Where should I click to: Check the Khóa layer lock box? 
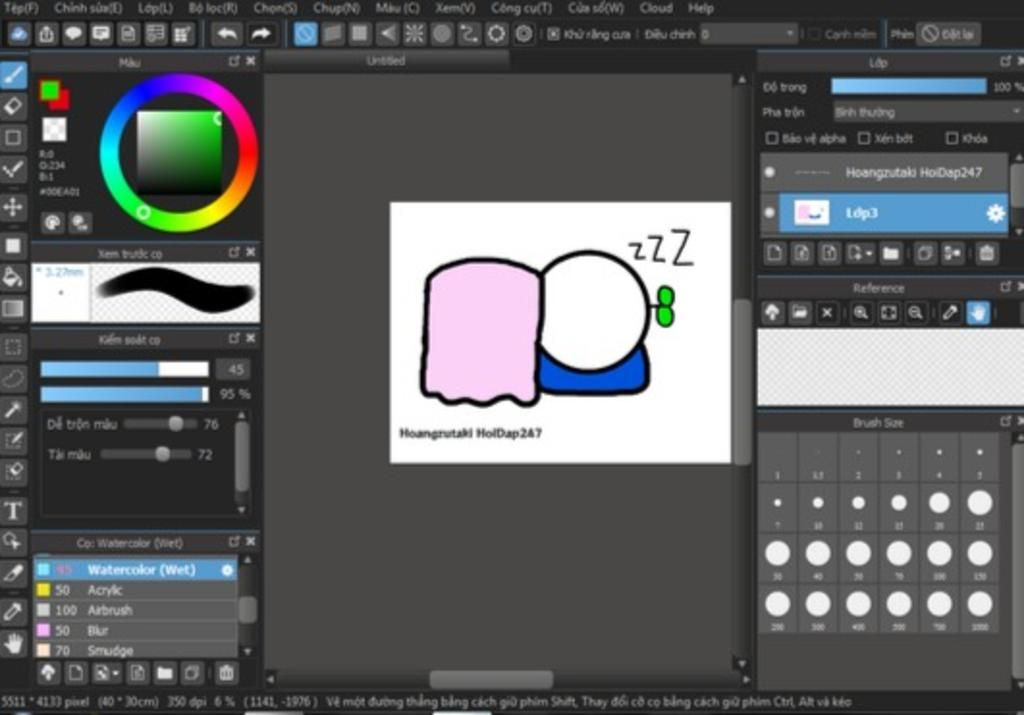[952, 138]
